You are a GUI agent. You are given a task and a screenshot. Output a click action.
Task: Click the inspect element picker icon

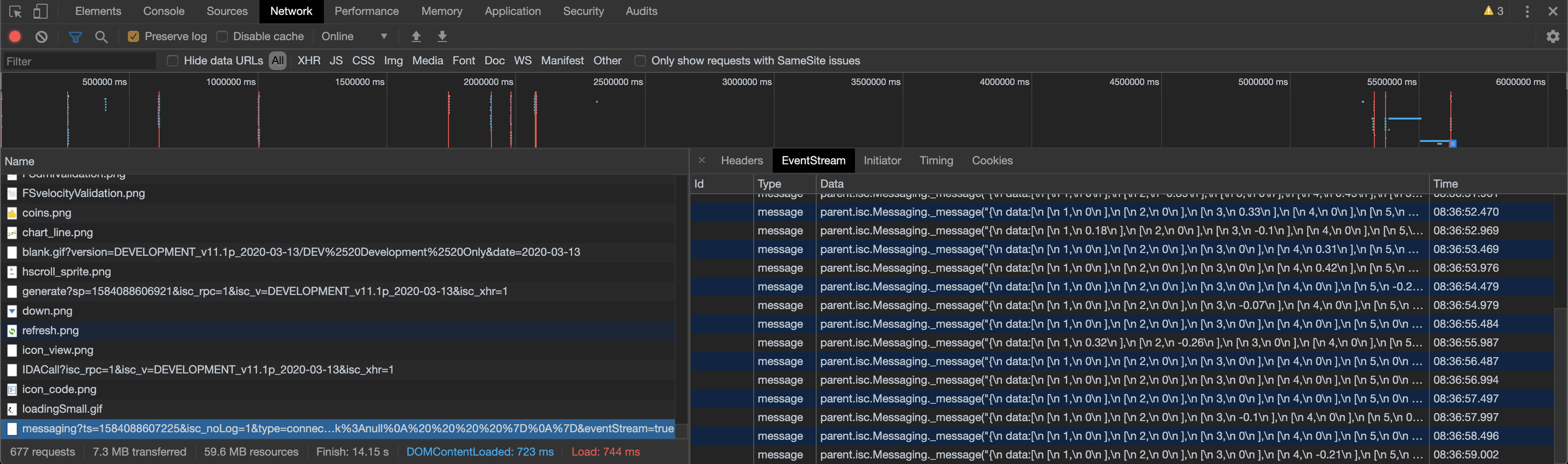point(16,12)
